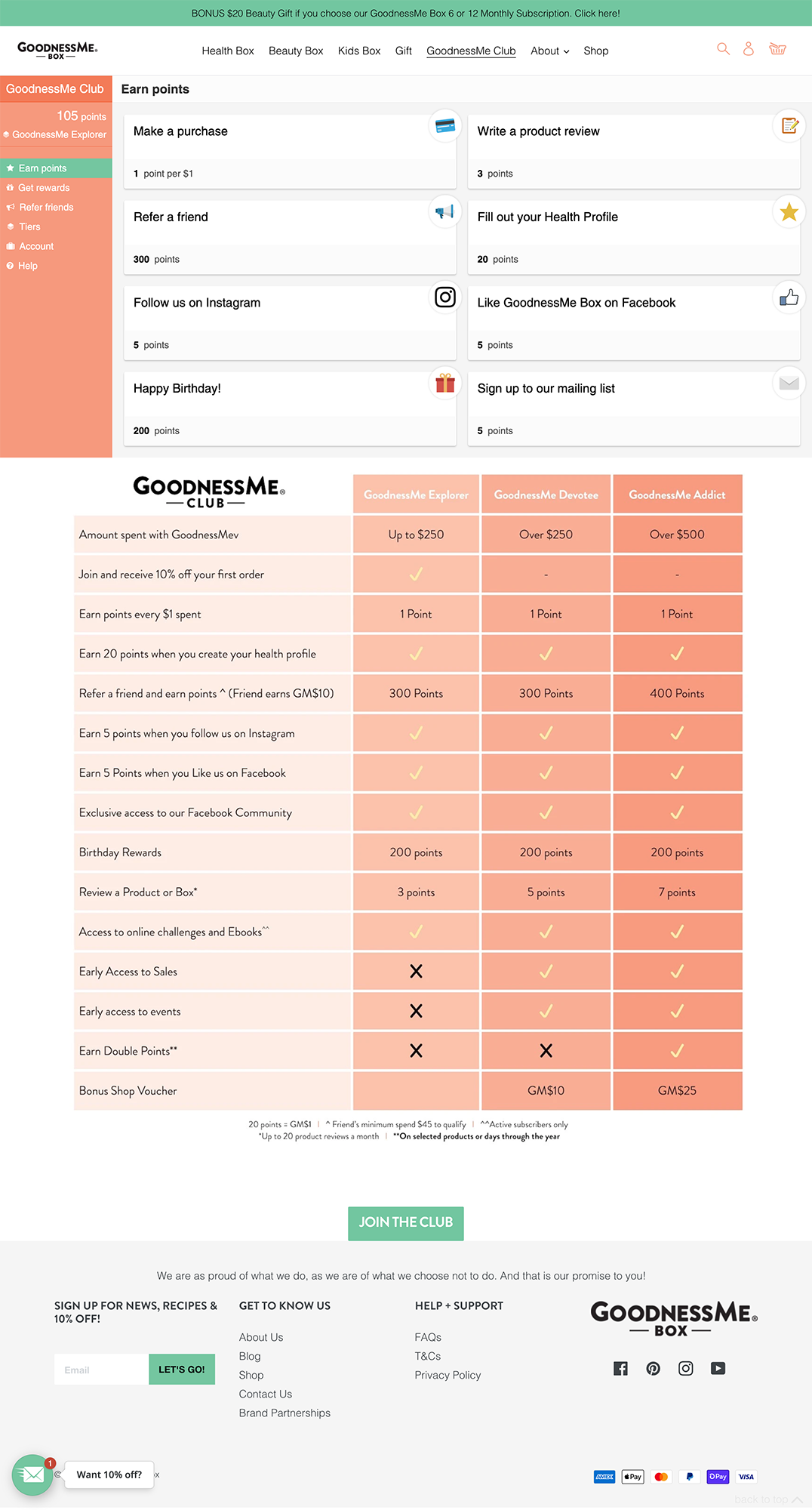The height and width of the screenshot is (1510, 812).
Task: Click the star icon on Health Profile card
Action: (x=789, y=211)
